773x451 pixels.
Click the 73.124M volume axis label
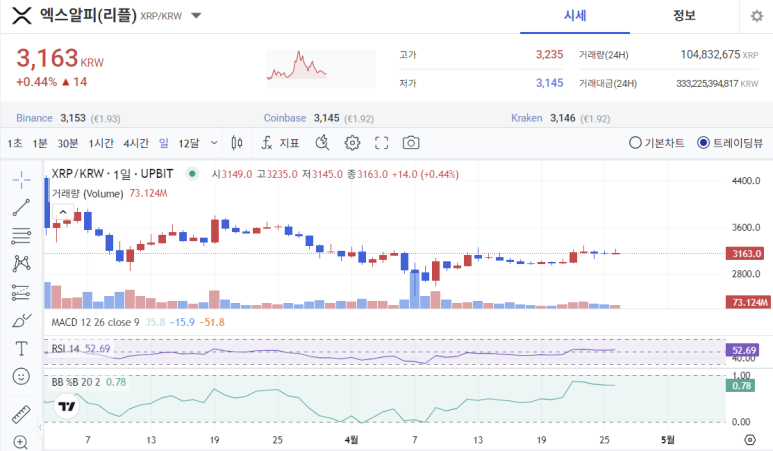(x=748, y=302)
